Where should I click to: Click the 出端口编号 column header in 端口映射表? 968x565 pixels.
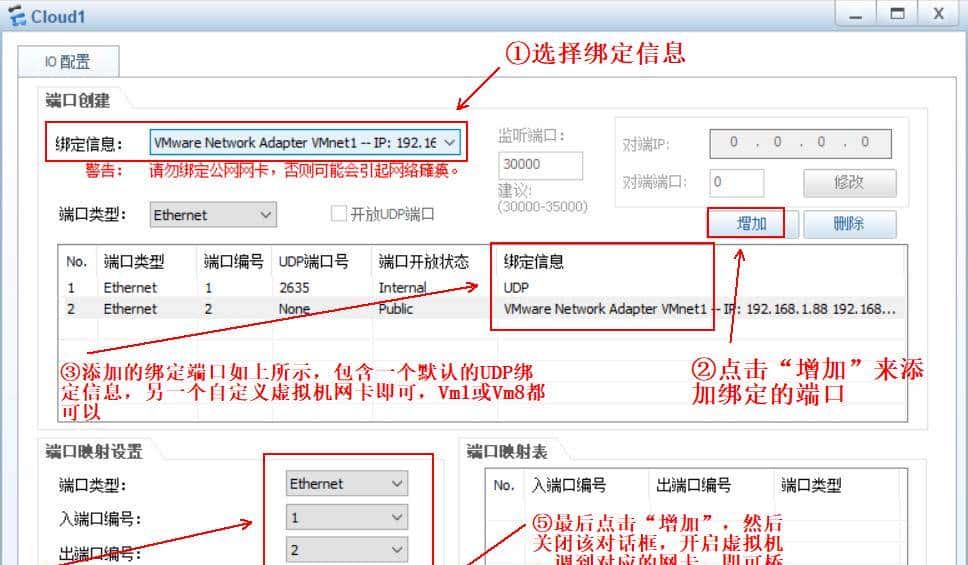(693, 485)
